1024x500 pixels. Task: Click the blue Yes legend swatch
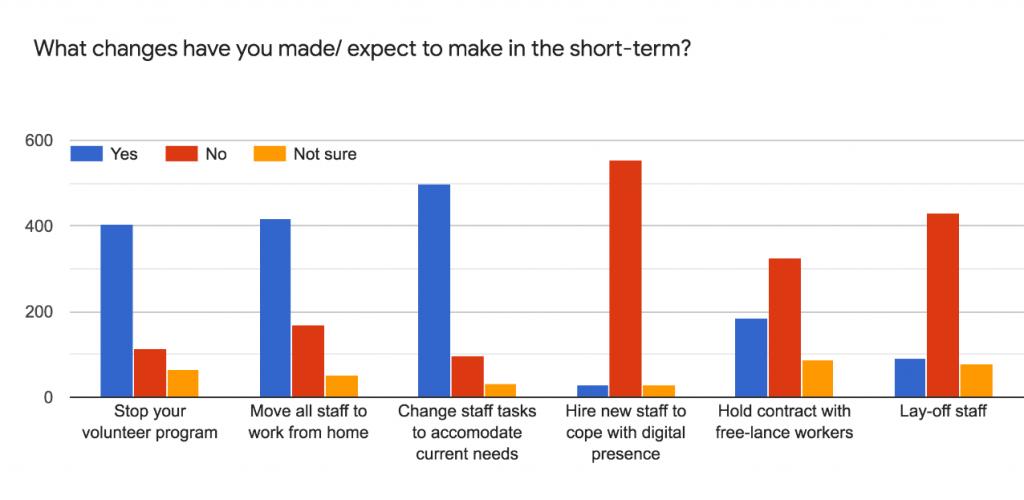(88, 154)
